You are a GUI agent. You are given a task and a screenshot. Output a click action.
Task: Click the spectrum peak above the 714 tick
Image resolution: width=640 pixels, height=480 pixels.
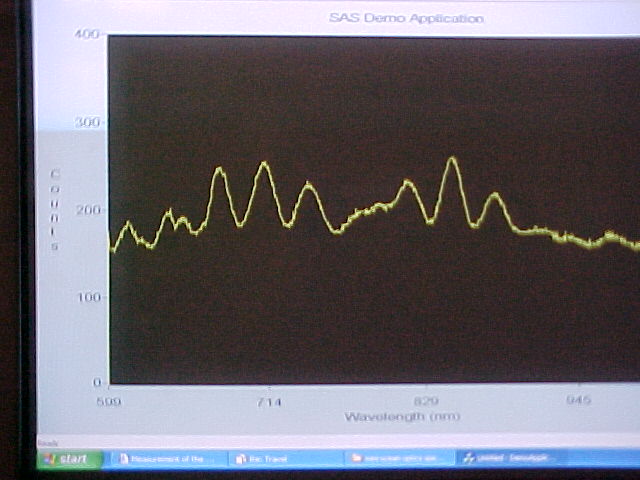coord(264,163)
